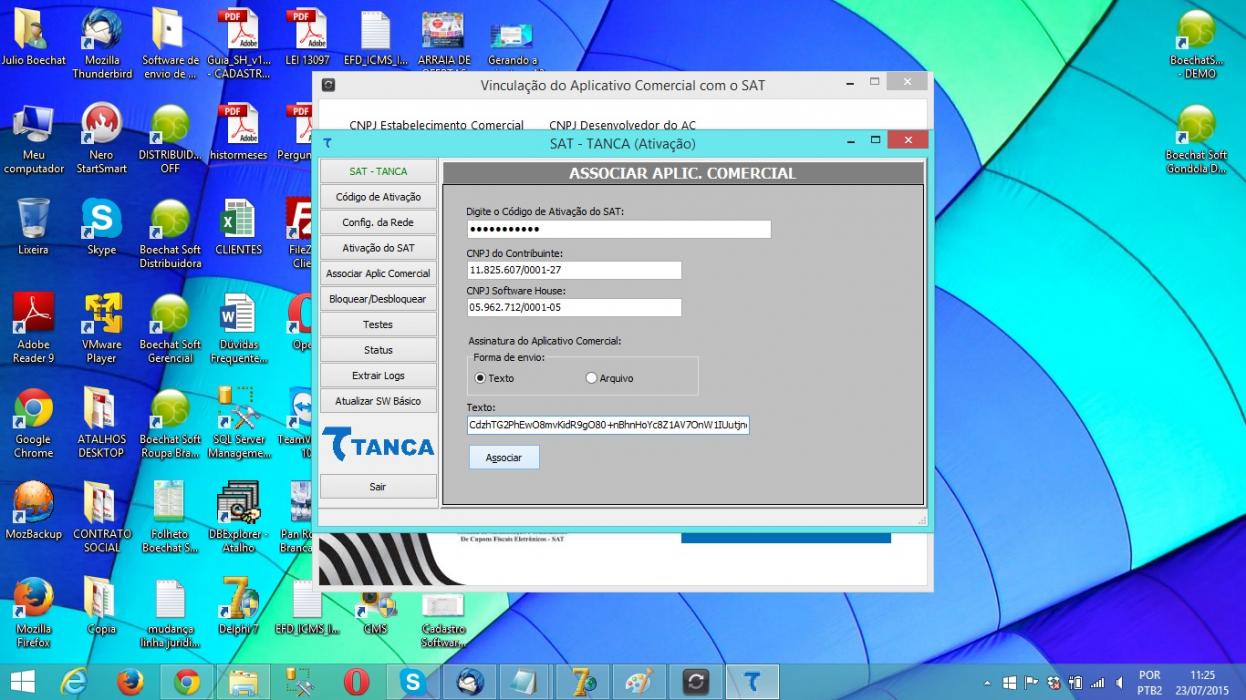The width and height of the screenshot is (1246, 700).
Task: Open LEI 13097 PDF file
Action: 306,38
